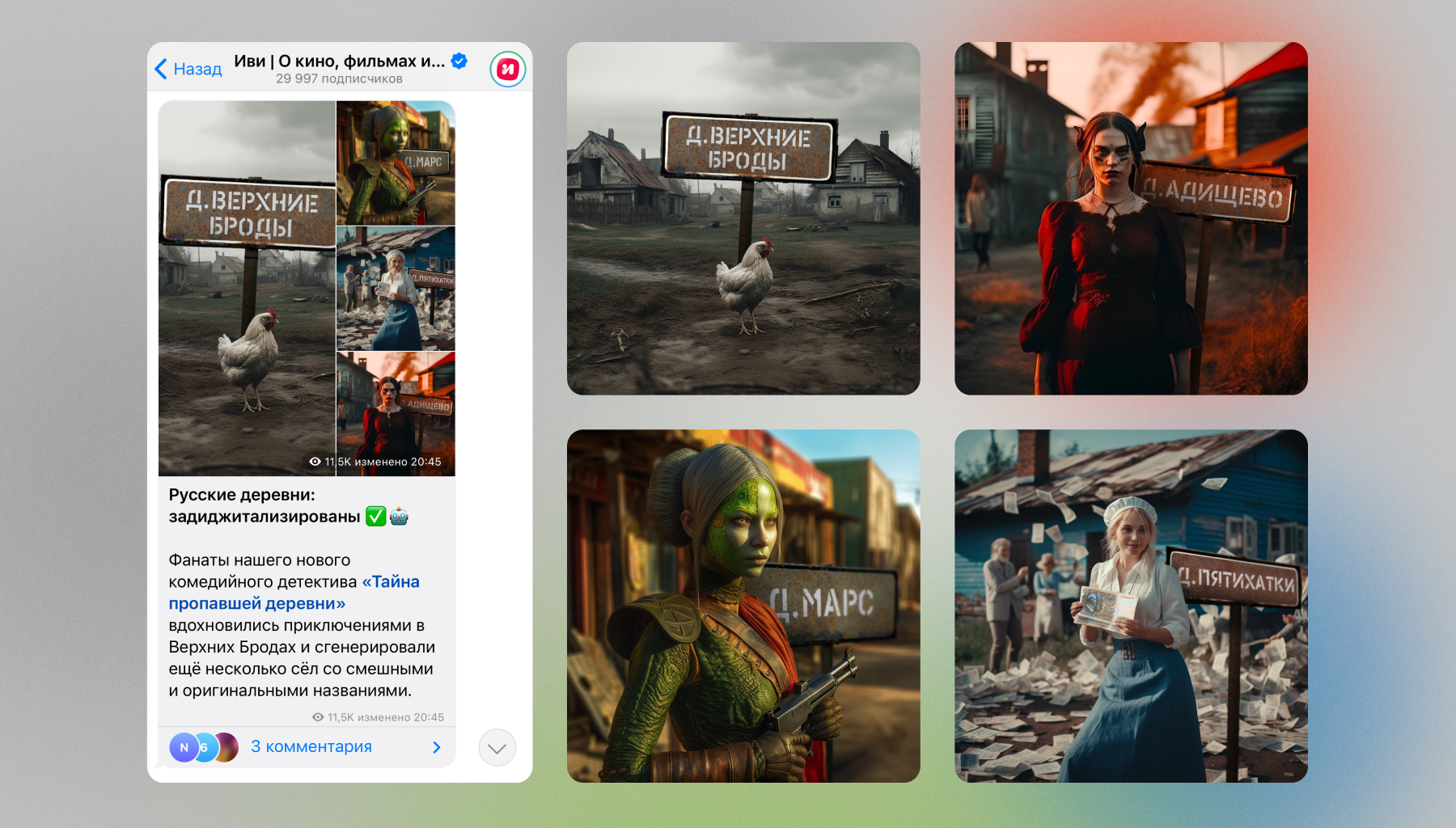The height and width of the screenshot is (828, 1456).
Task: Click the back chevron arrow icon
Action: click(x=161, y=70)
